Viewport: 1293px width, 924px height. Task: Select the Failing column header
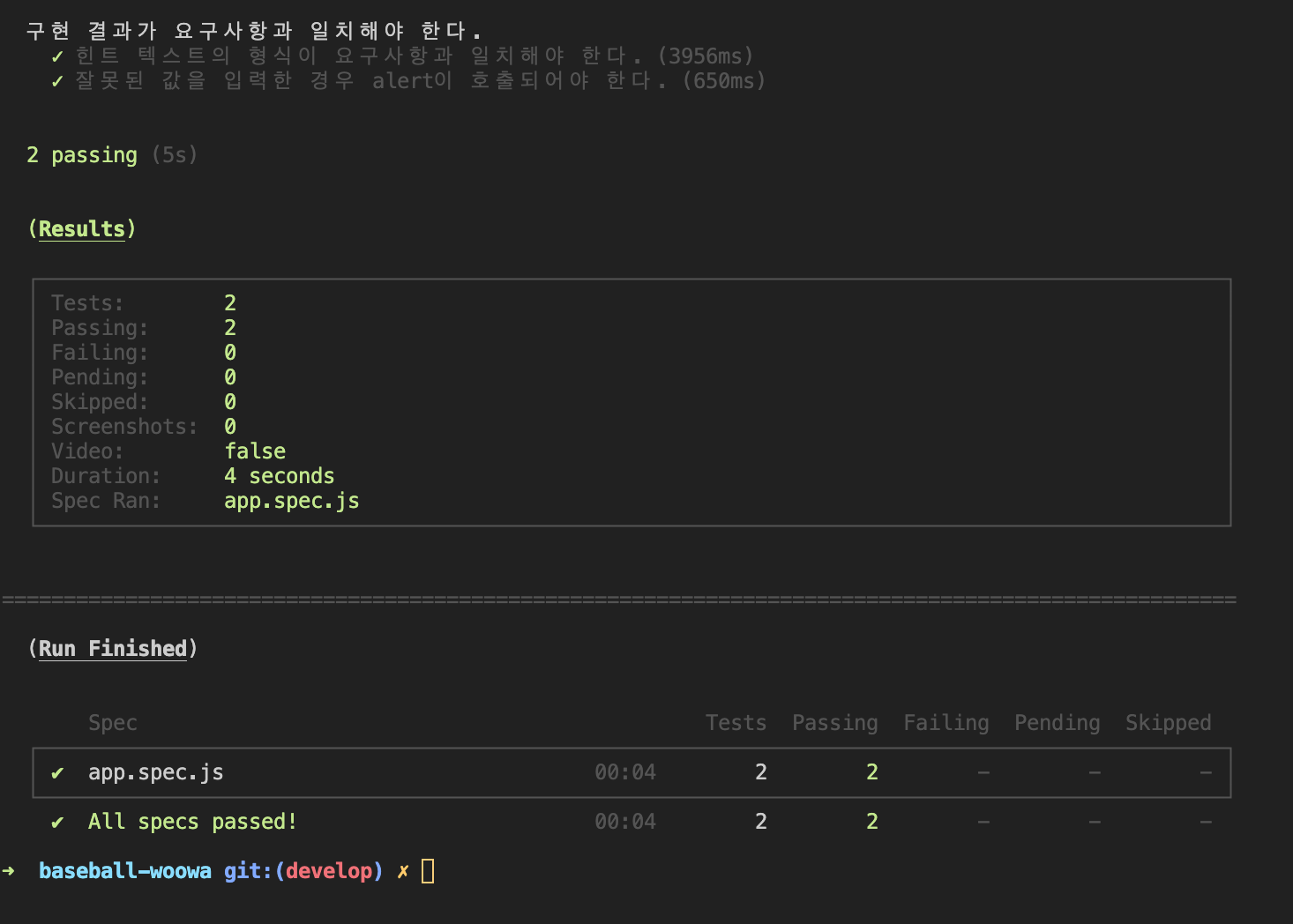945,722
